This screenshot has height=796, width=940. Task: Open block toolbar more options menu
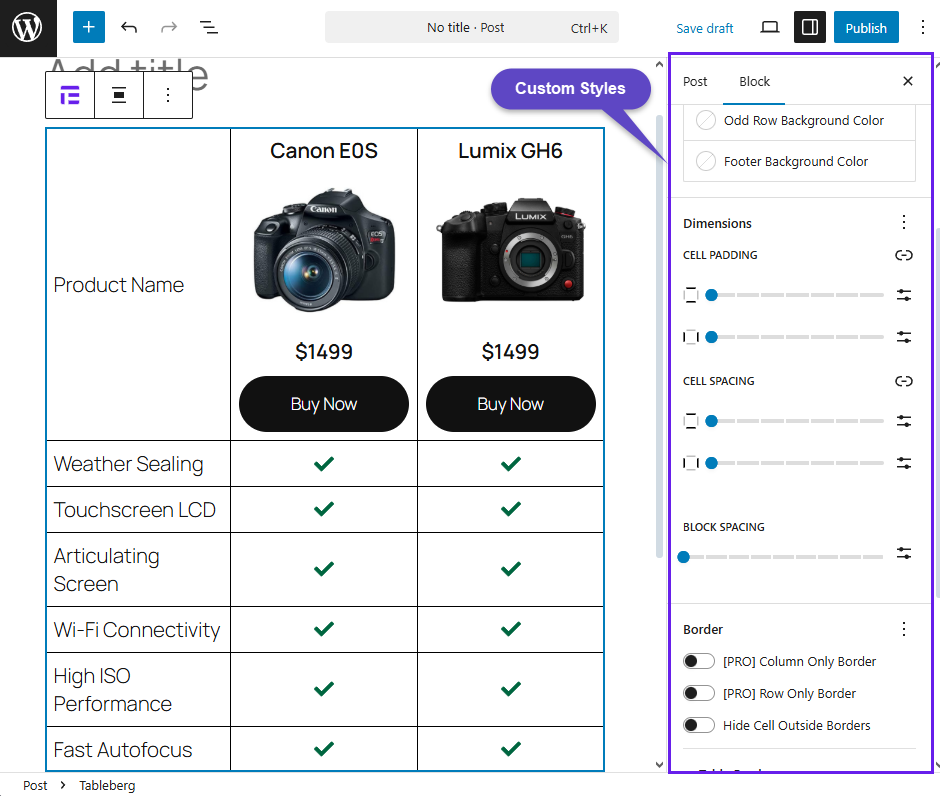tap(168, 96)
